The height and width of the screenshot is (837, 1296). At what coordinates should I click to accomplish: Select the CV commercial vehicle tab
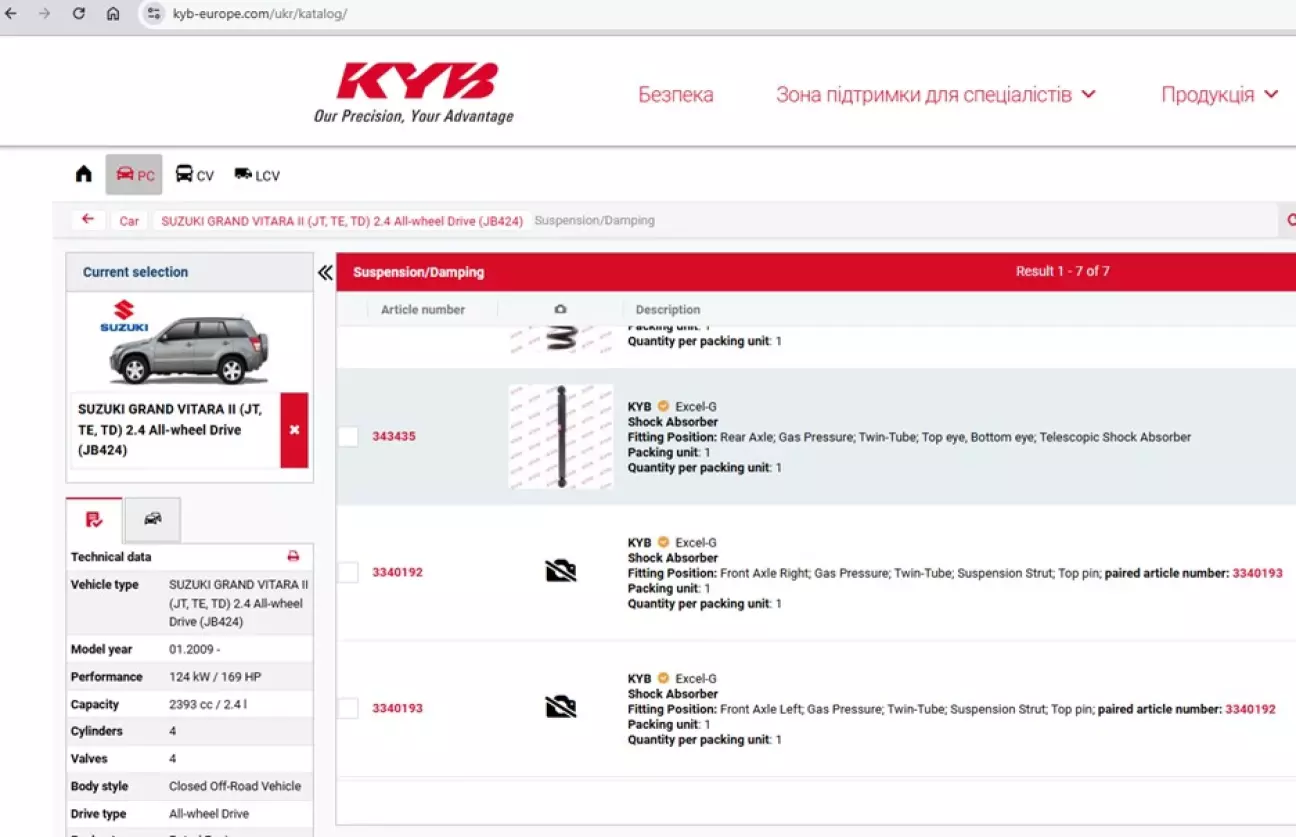click(x=194, y=175)
